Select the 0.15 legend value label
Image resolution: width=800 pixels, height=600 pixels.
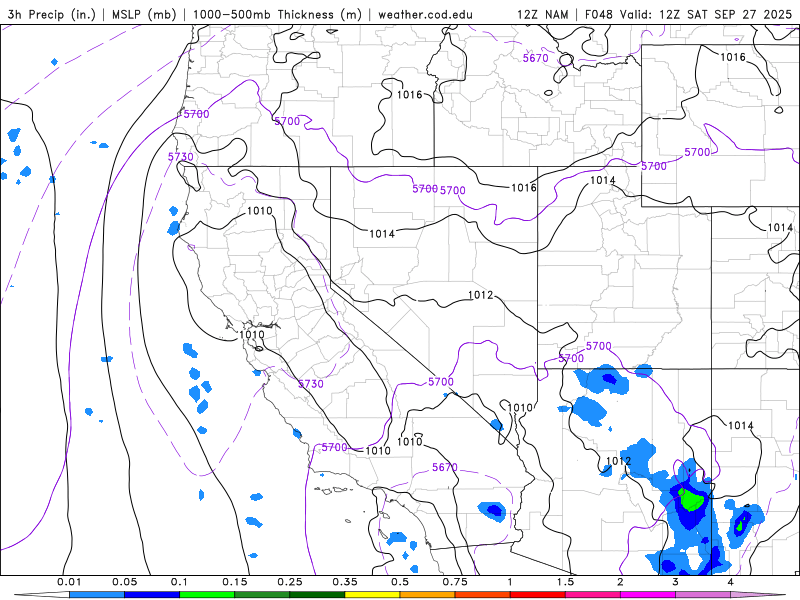point(235,582)
